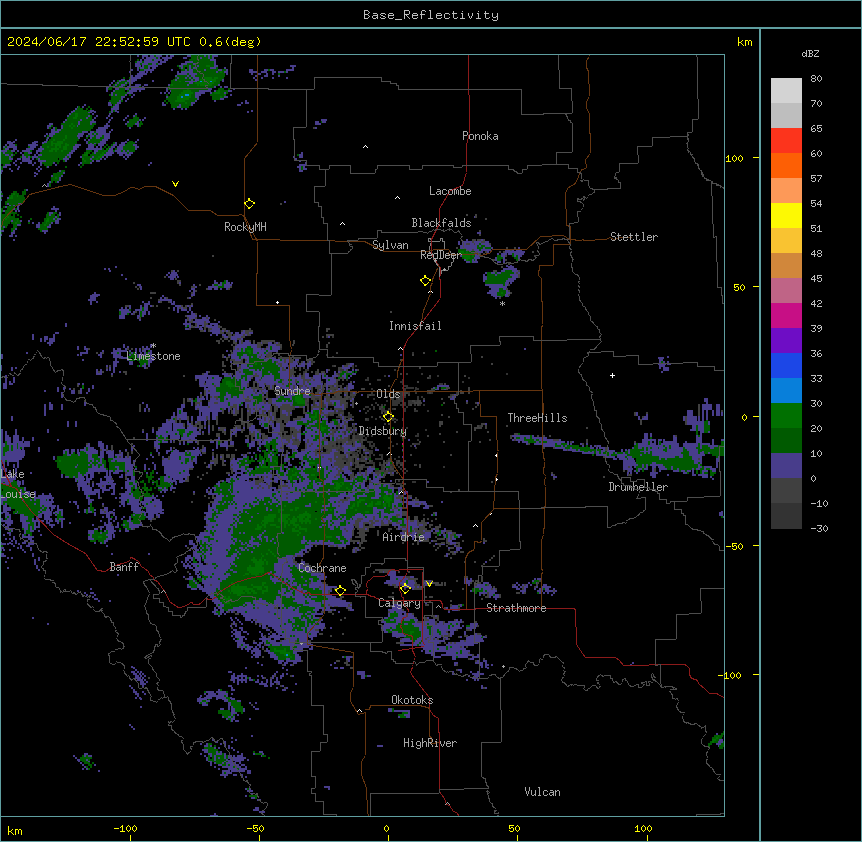862x842 pixels.
Task: Select the white asterisk below the RedDeer echo
Action: 502,303
